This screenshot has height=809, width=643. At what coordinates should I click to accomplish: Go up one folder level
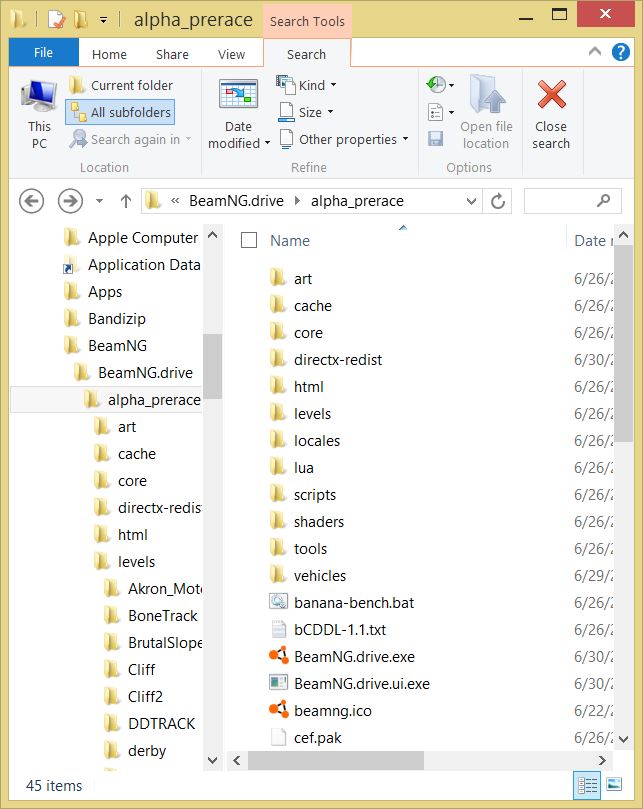pyautogui.click(x=125, y=201)
